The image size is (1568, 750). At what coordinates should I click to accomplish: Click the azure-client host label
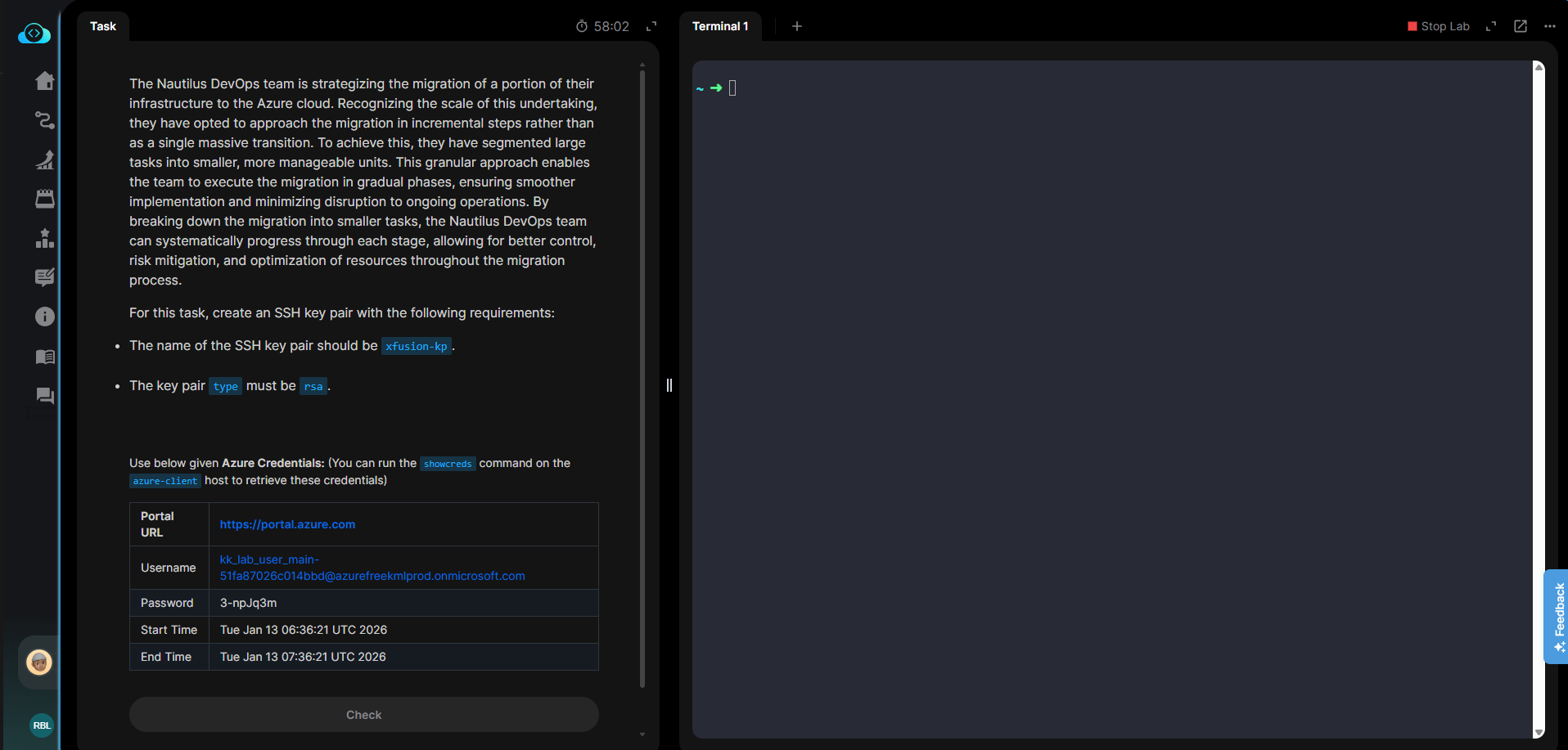tap(165, 481)
